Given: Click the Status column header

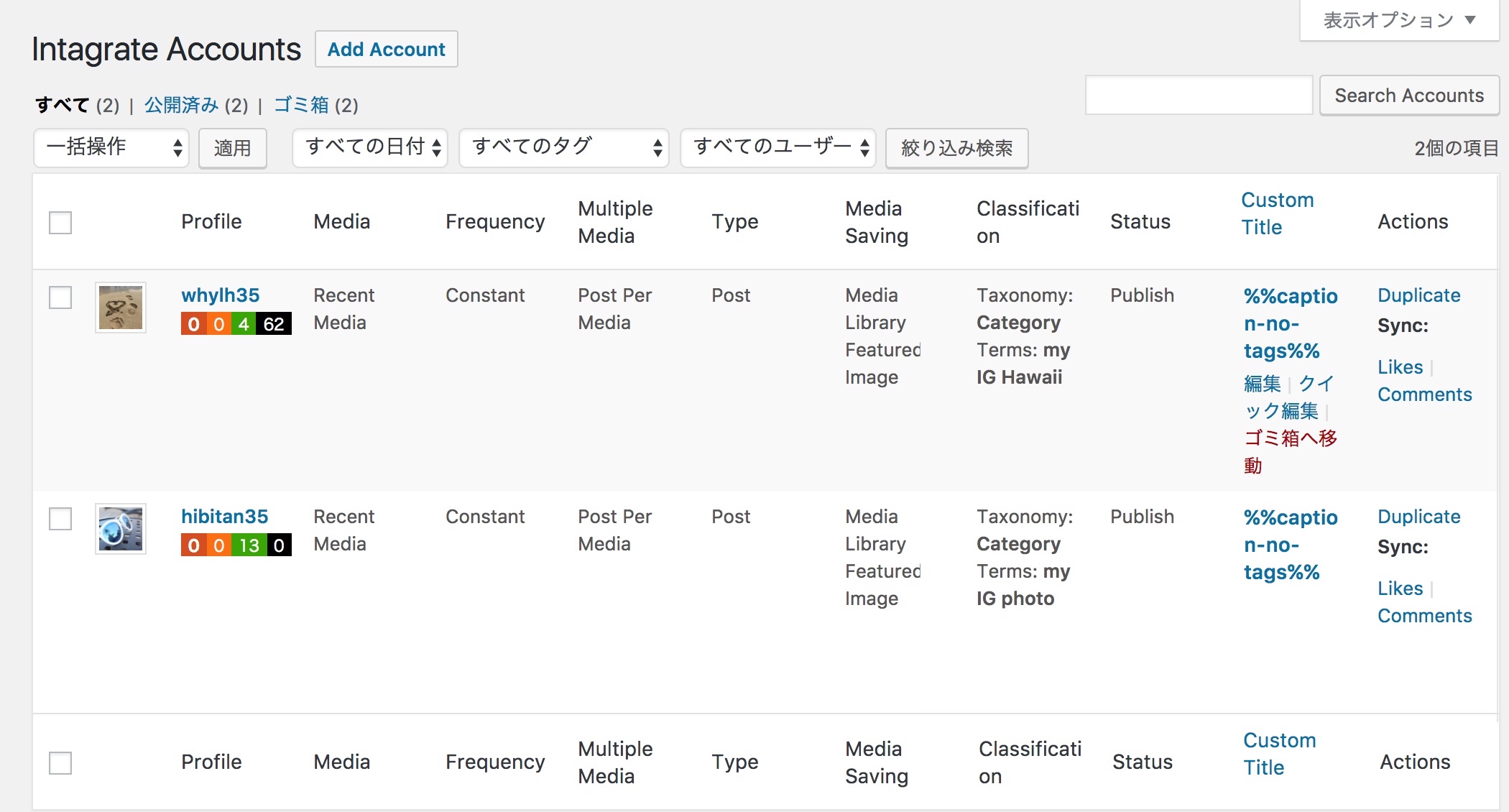Looking at the screenshot, I should (x=1140, y=221).
